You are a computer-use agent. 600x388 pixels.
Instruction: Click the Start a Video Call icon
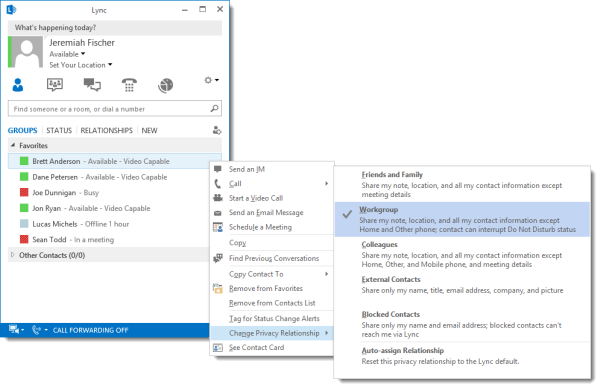point(218,198)
